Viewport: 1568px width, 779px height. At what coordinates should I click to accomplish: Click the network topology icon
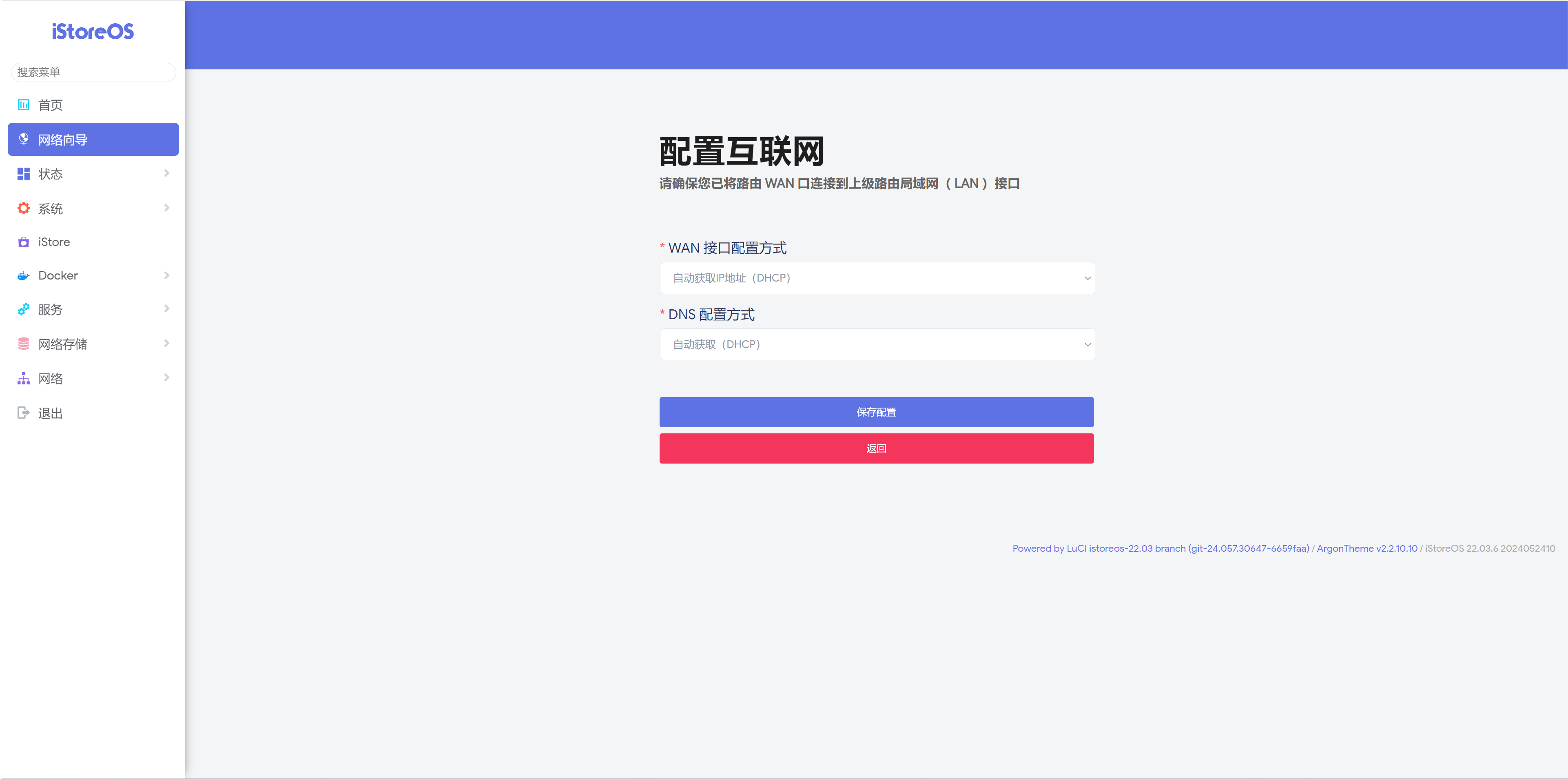coord(23,378)
